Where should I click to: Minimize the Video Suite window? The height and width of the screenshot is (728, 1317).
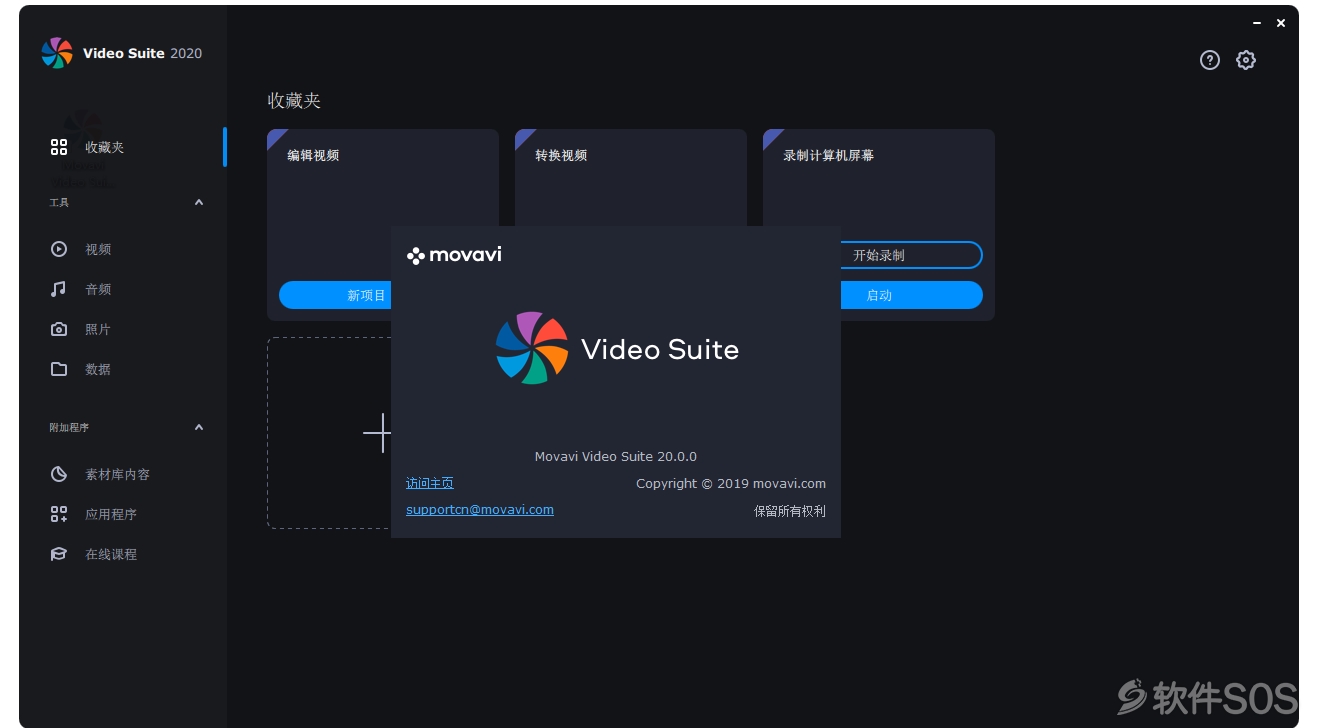click(x=1257, y=23)
